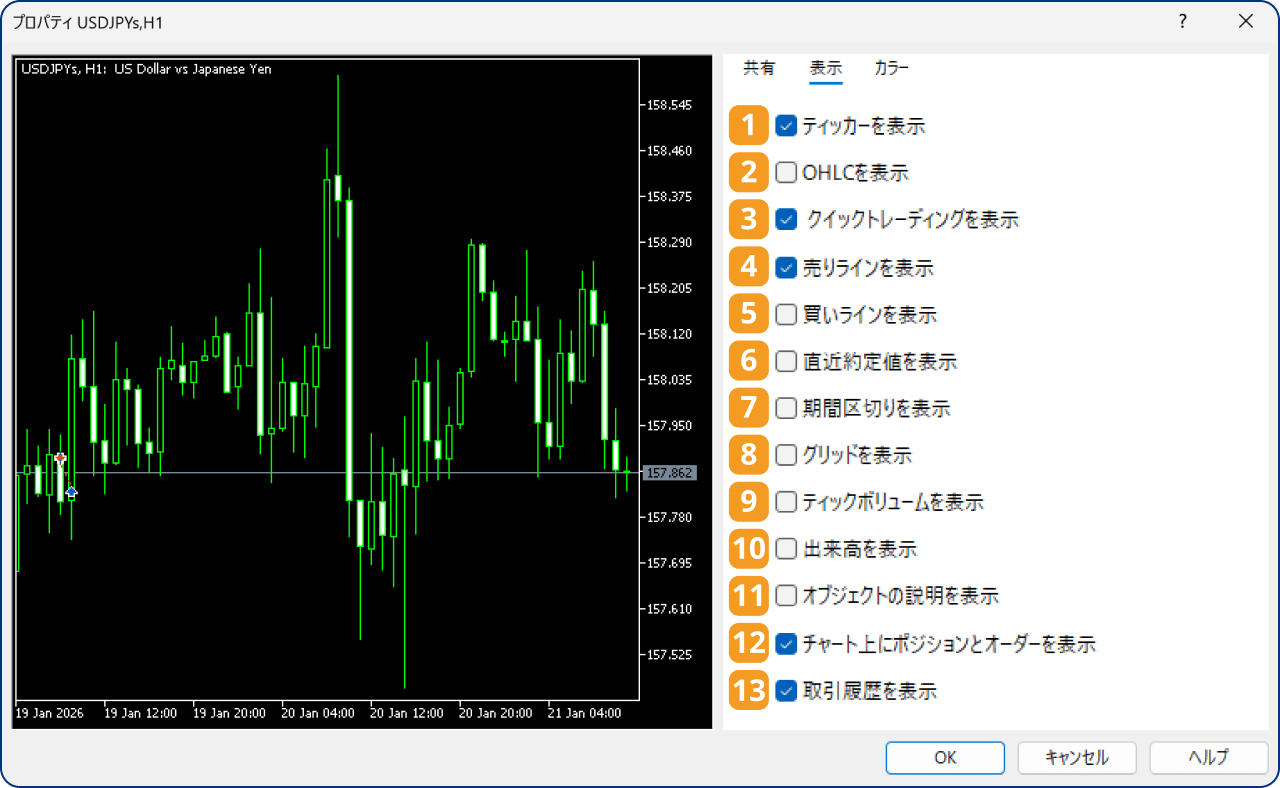Enable the OHLCを表示 checkbox
Viewport: 1280px width, 788px height.
pos(784,173)
